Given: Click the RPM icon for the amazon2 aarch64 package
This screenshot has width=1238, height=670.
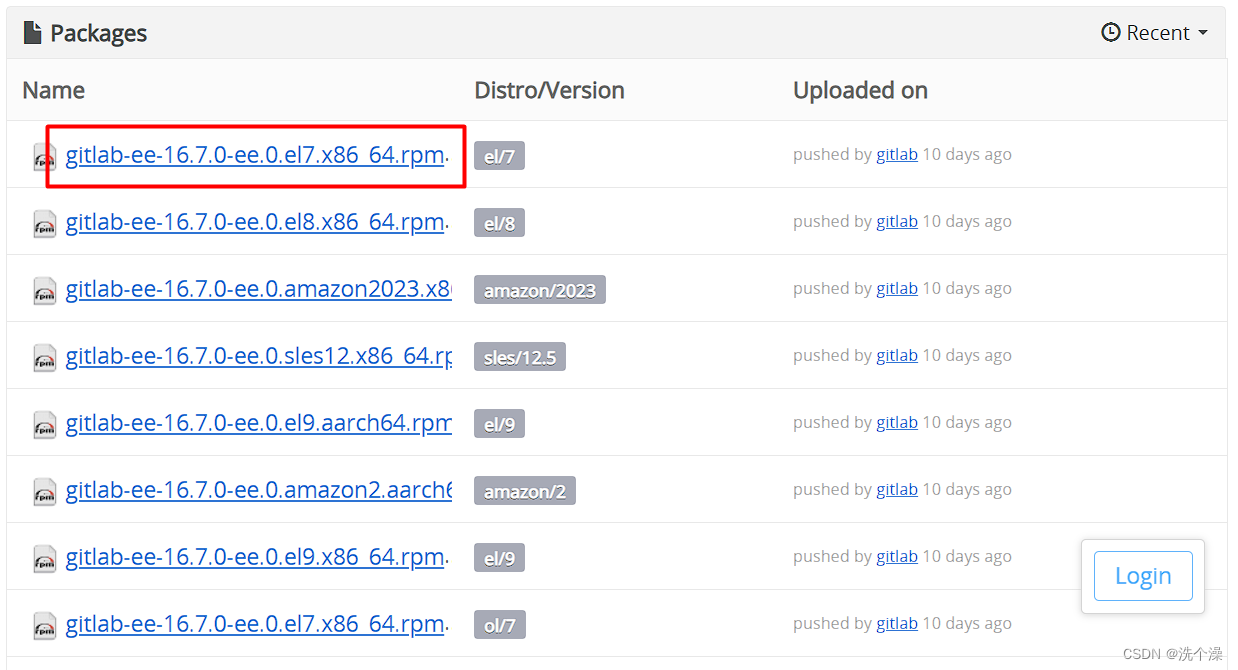Looking at the screenshot, I should (x=43, y=492).
